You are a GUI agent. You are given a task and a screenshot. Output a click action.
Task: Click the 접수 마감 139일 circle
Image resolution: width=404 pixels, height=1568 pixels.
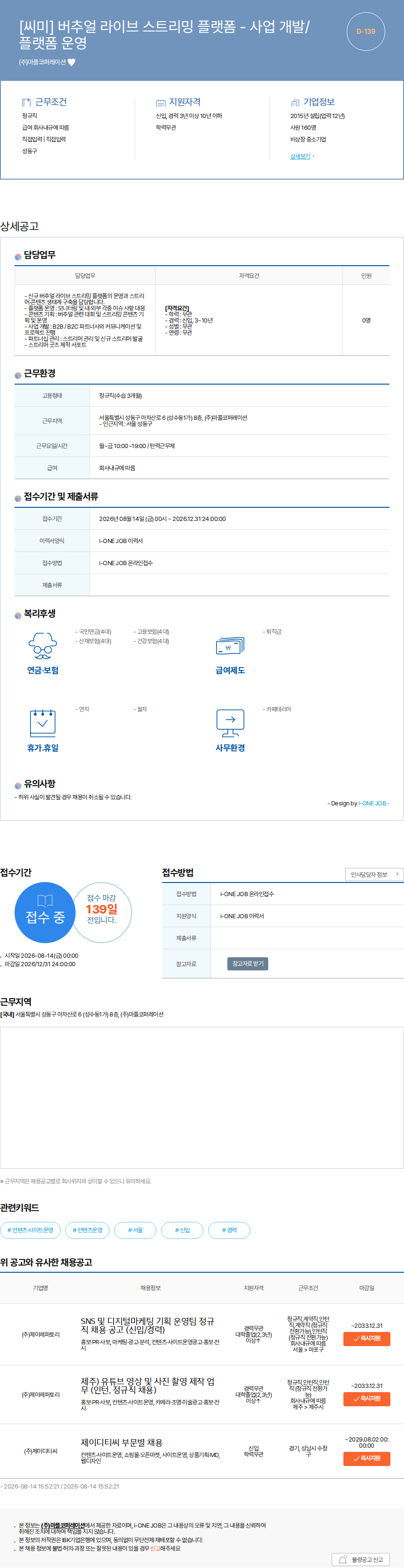coord(101,913)
